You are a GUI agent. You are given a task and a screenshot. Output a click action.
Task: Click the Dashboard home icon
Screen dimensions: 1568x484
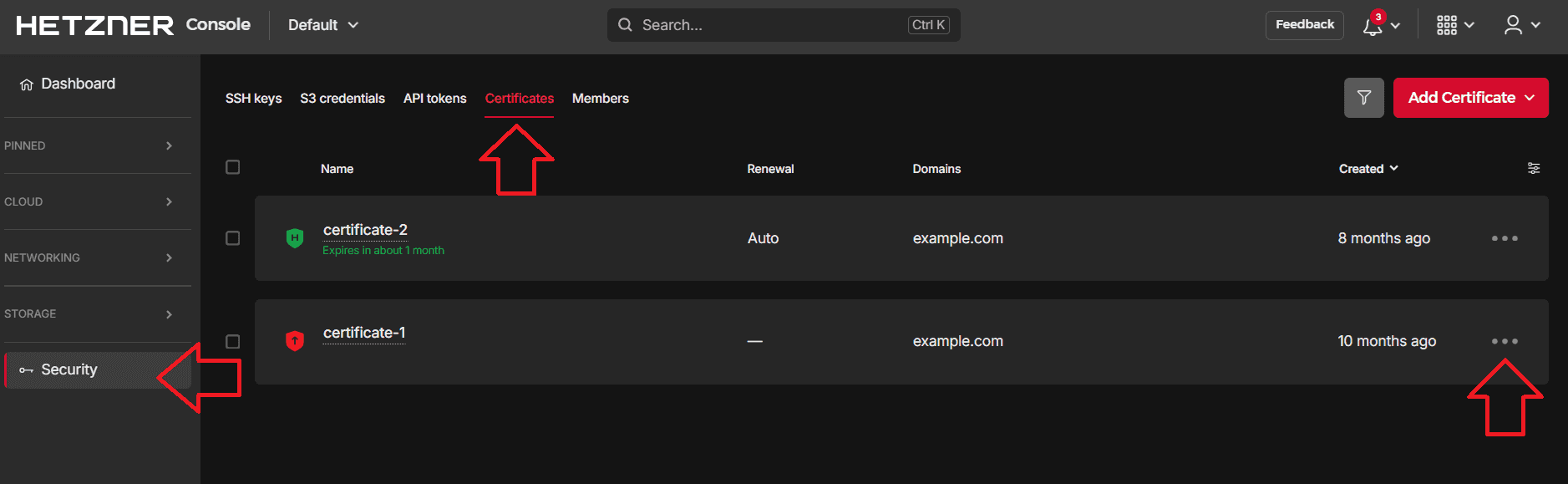coord(27,84)
